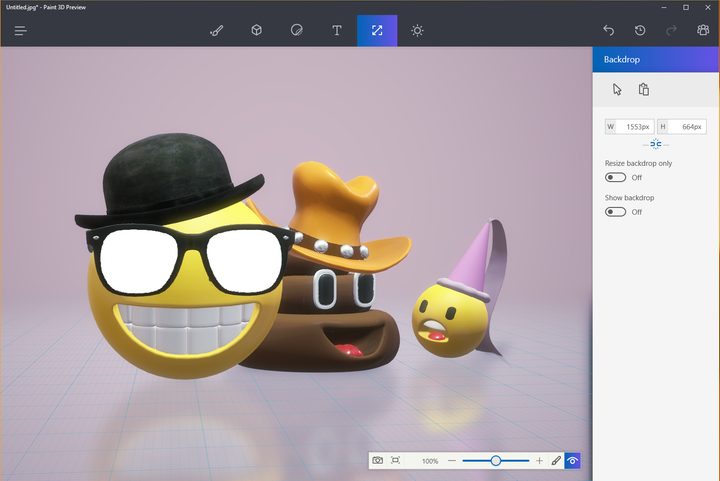Viewport: 720px width, 481px height.
Task: Select the Art tools brush icon
Action: [217, 31]
